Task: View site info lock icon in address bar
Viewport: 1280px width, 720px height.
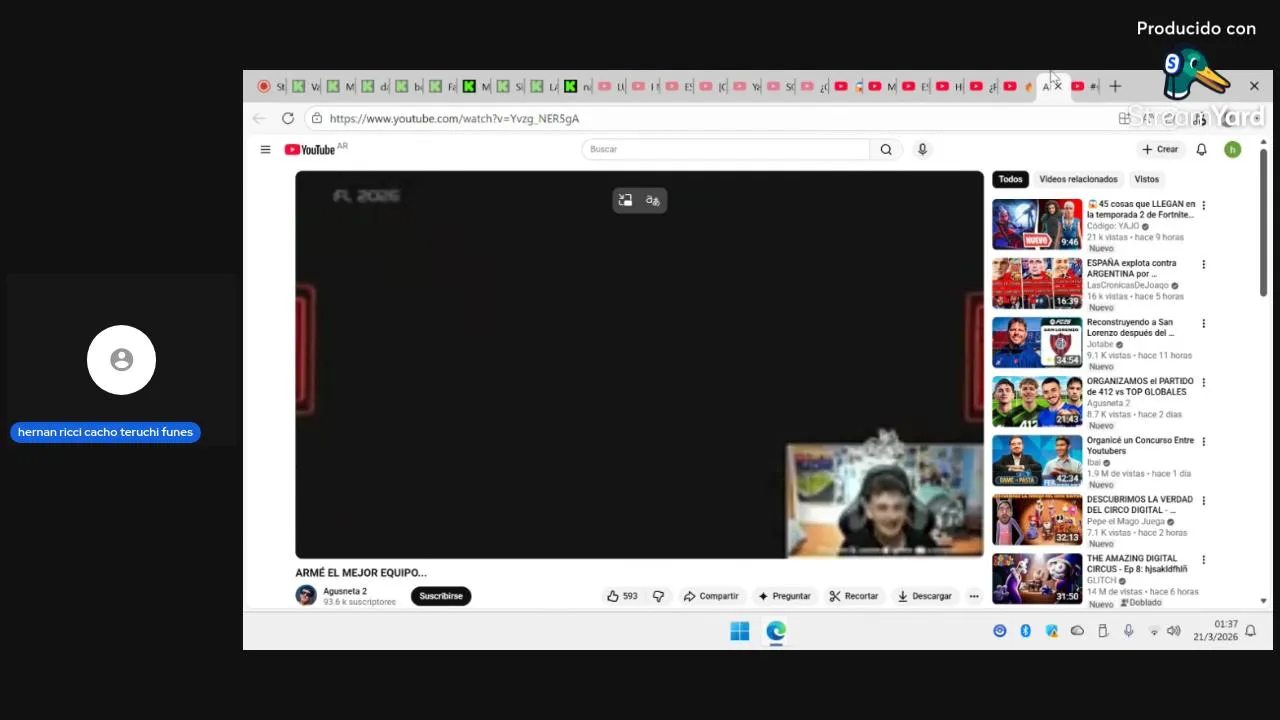Action: click(317, 118)
